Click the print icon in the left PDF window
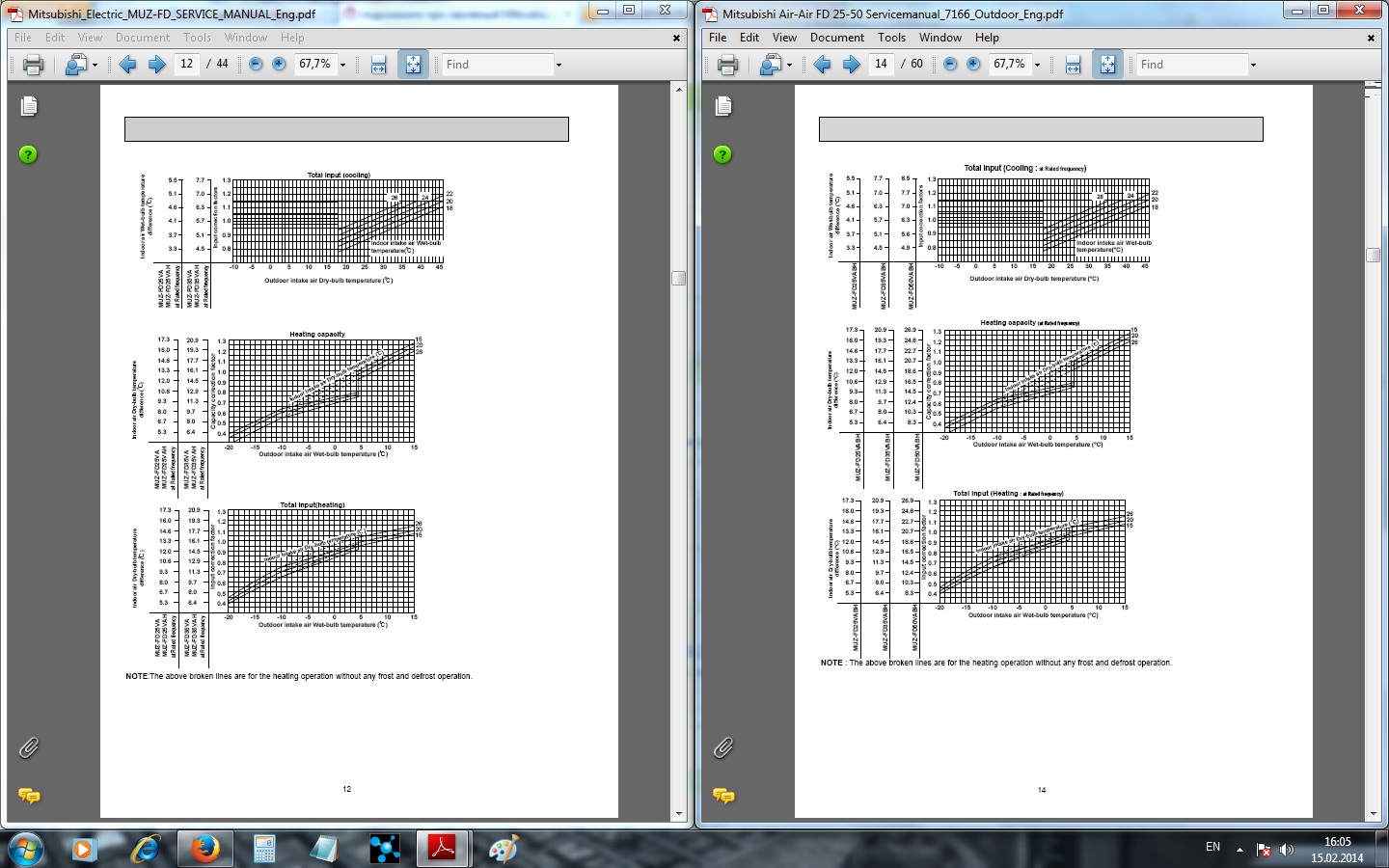This screenshot has height=868, width=1389. click(x=33, y=65)
